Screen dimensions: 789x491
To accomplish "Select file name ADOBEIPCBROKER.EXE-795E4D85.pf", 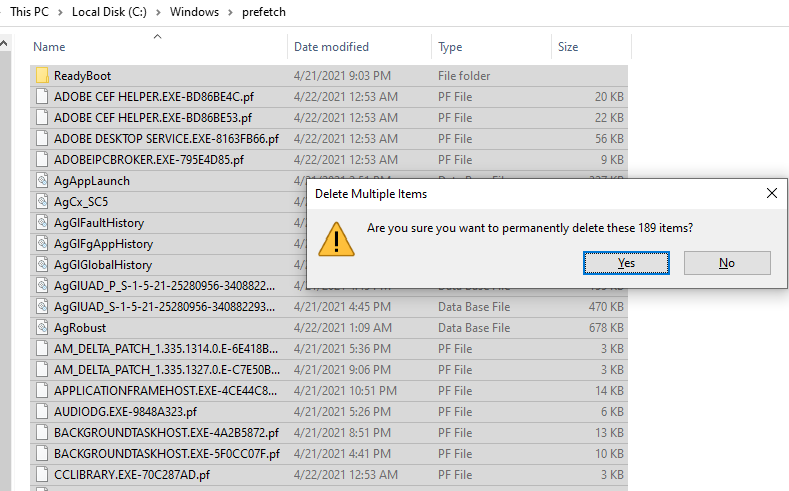I will coord(149,160).
